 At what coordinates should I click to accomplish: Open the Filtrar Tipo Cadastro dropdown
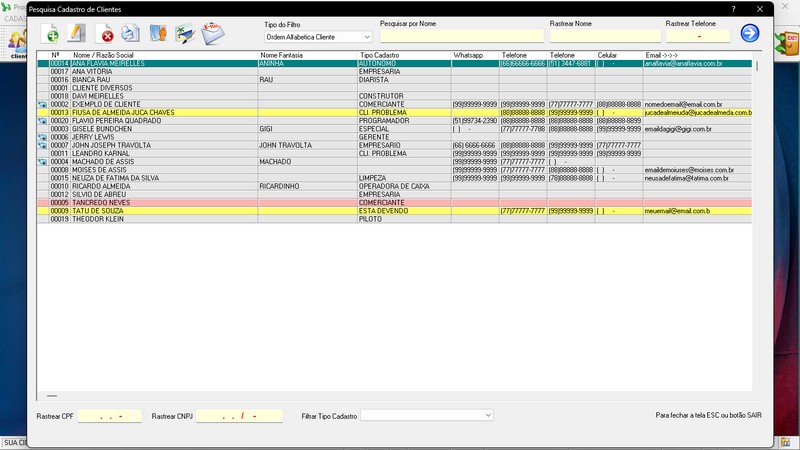427,415
